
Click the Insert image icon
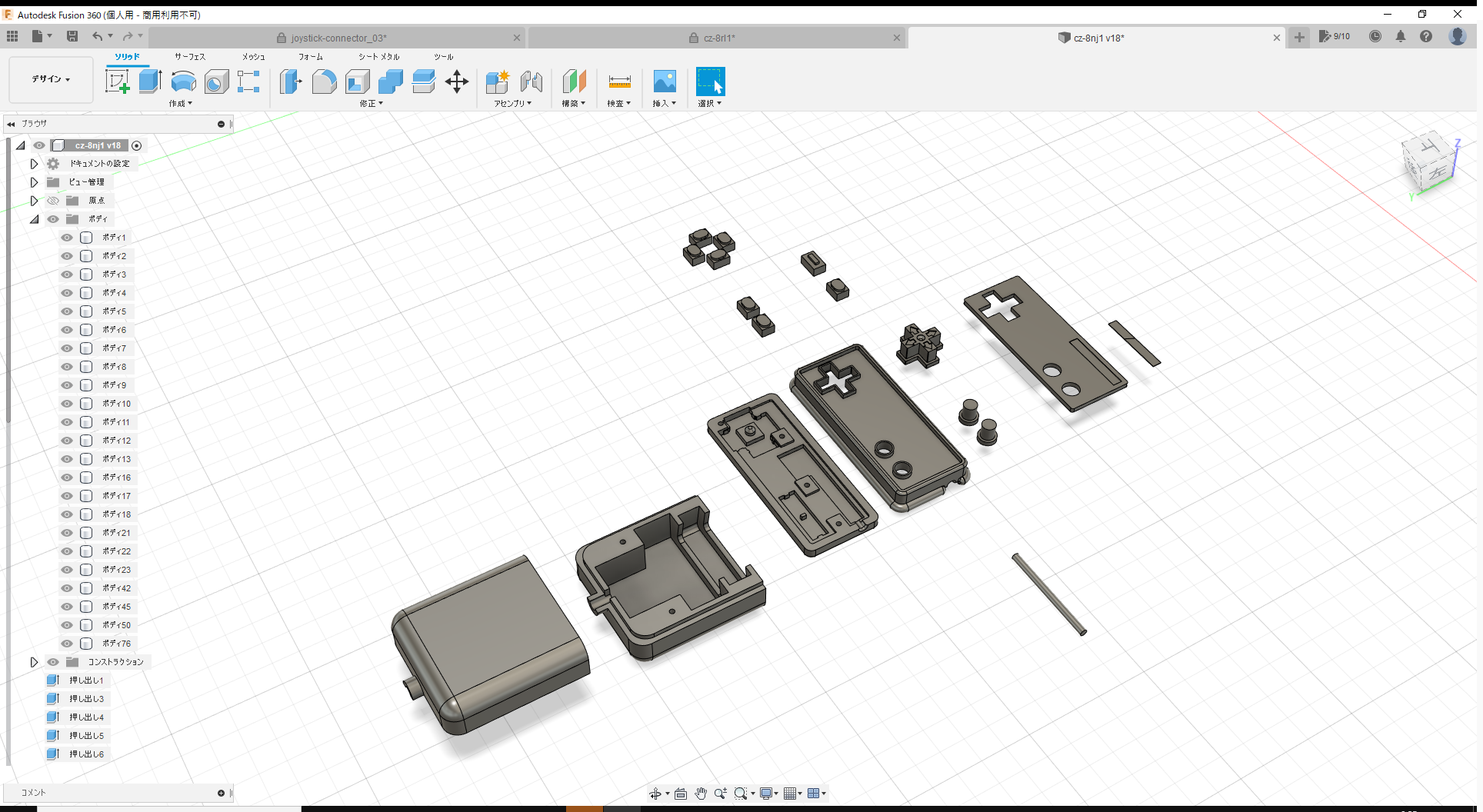(x=664, y=79)
